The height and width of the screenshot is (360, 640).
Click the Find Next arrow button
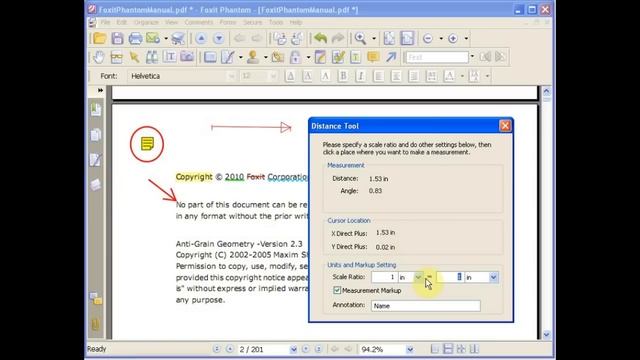click(500, 57)
